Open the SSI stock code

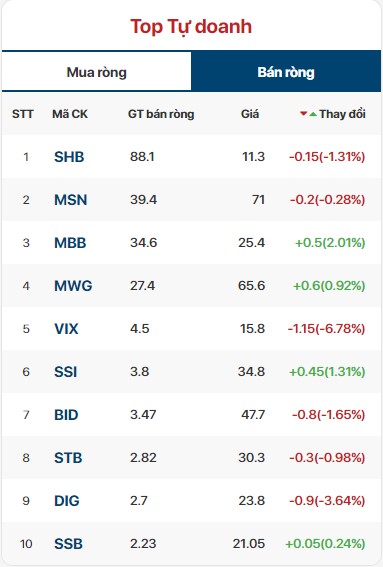[65, 372]
